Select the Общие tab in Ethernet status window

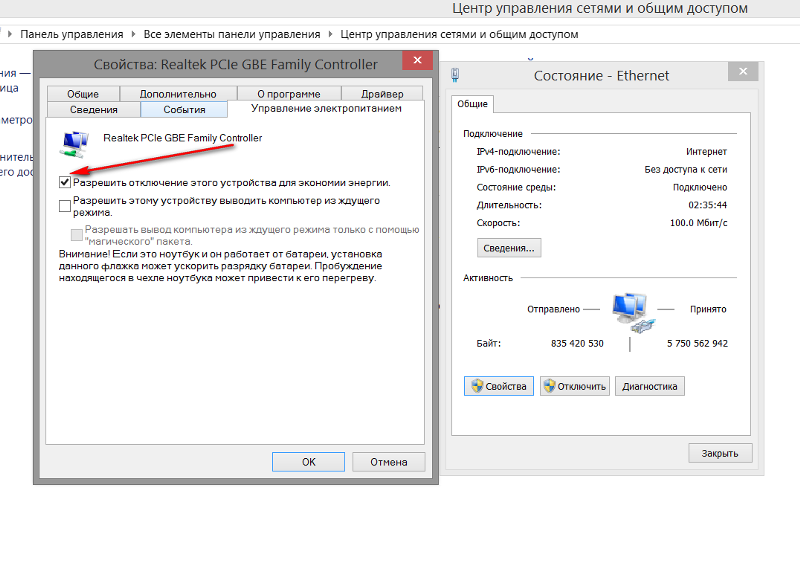click(x=472, y=104)
